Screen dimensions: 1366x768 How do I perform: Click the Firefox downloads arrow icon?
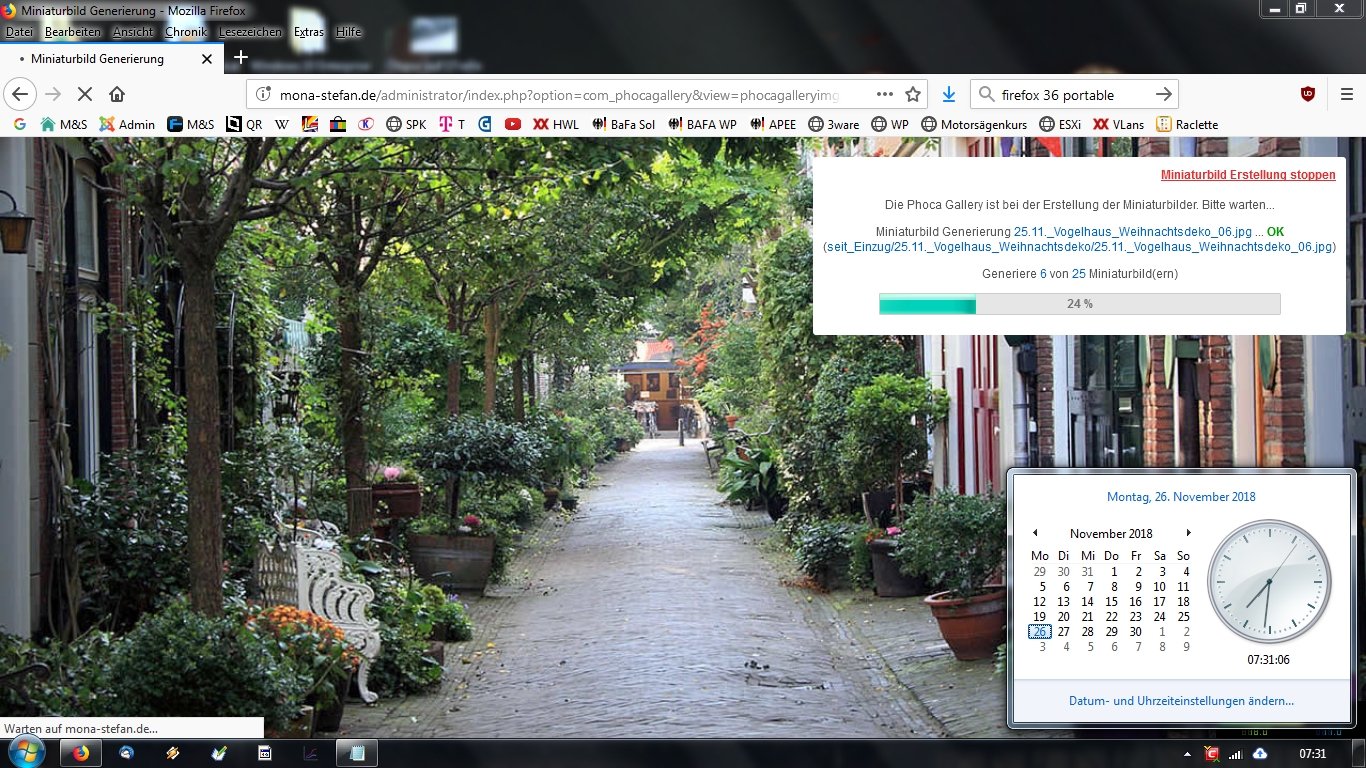point(948,94)
